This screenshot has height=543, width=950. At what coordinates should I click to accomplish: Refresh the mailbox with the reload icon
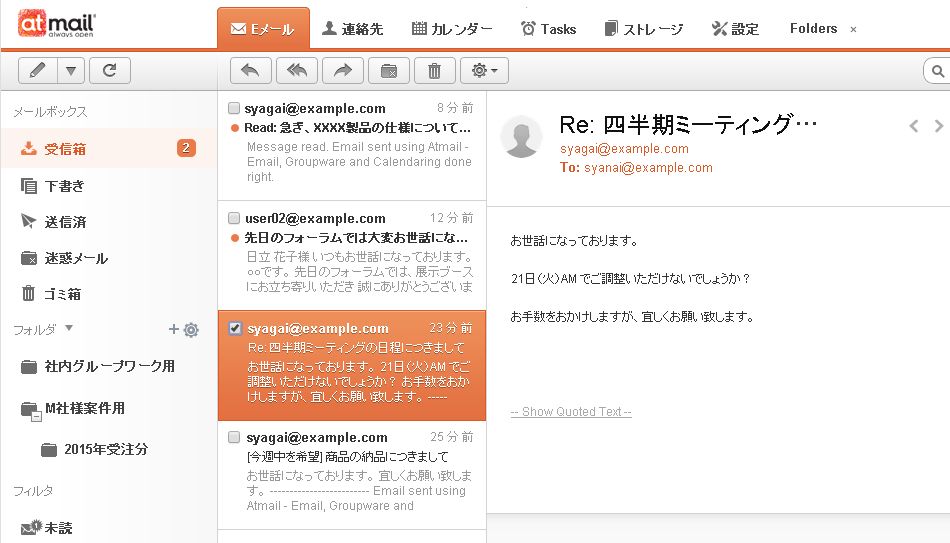[109, 70]
